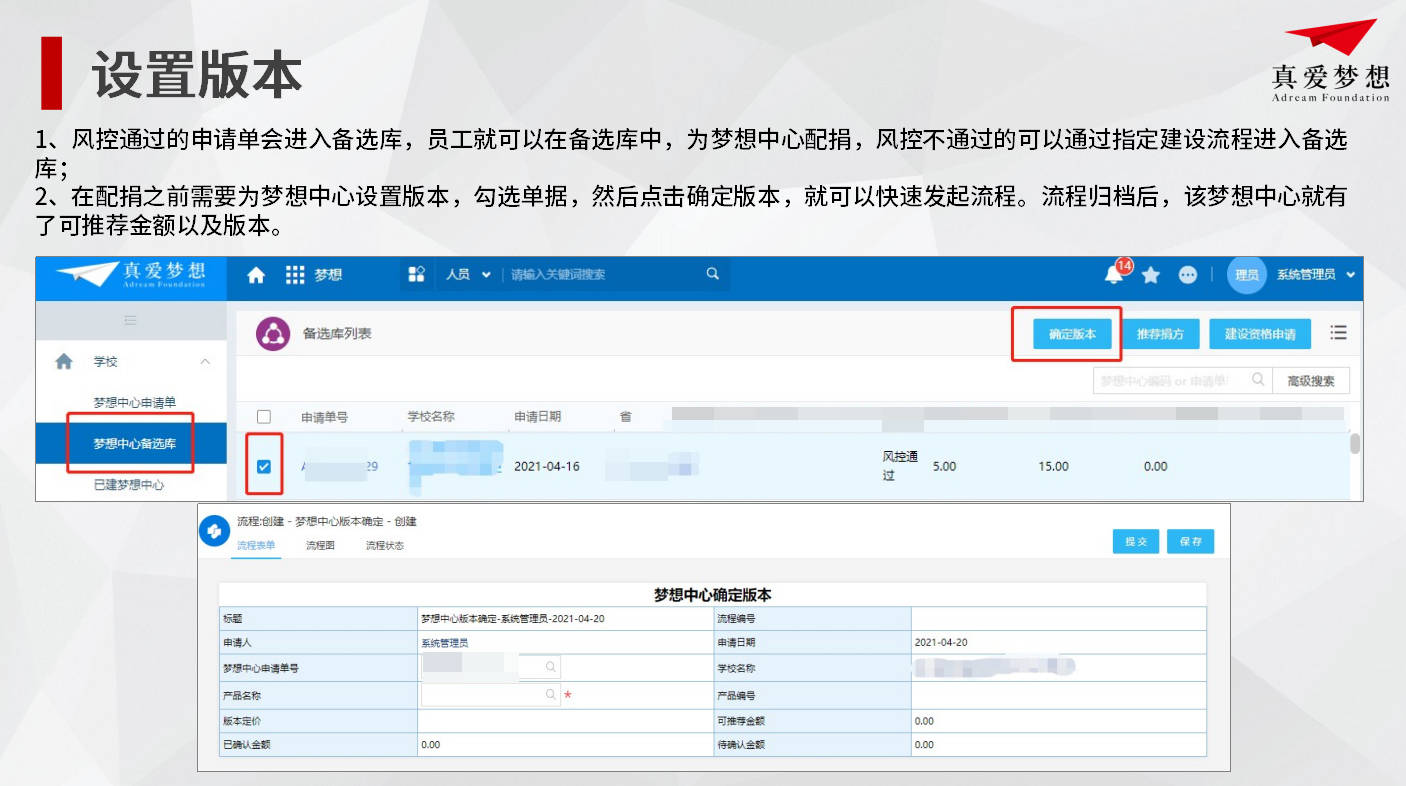Click the notification bell with badge 14

[x=1114, y=275]
